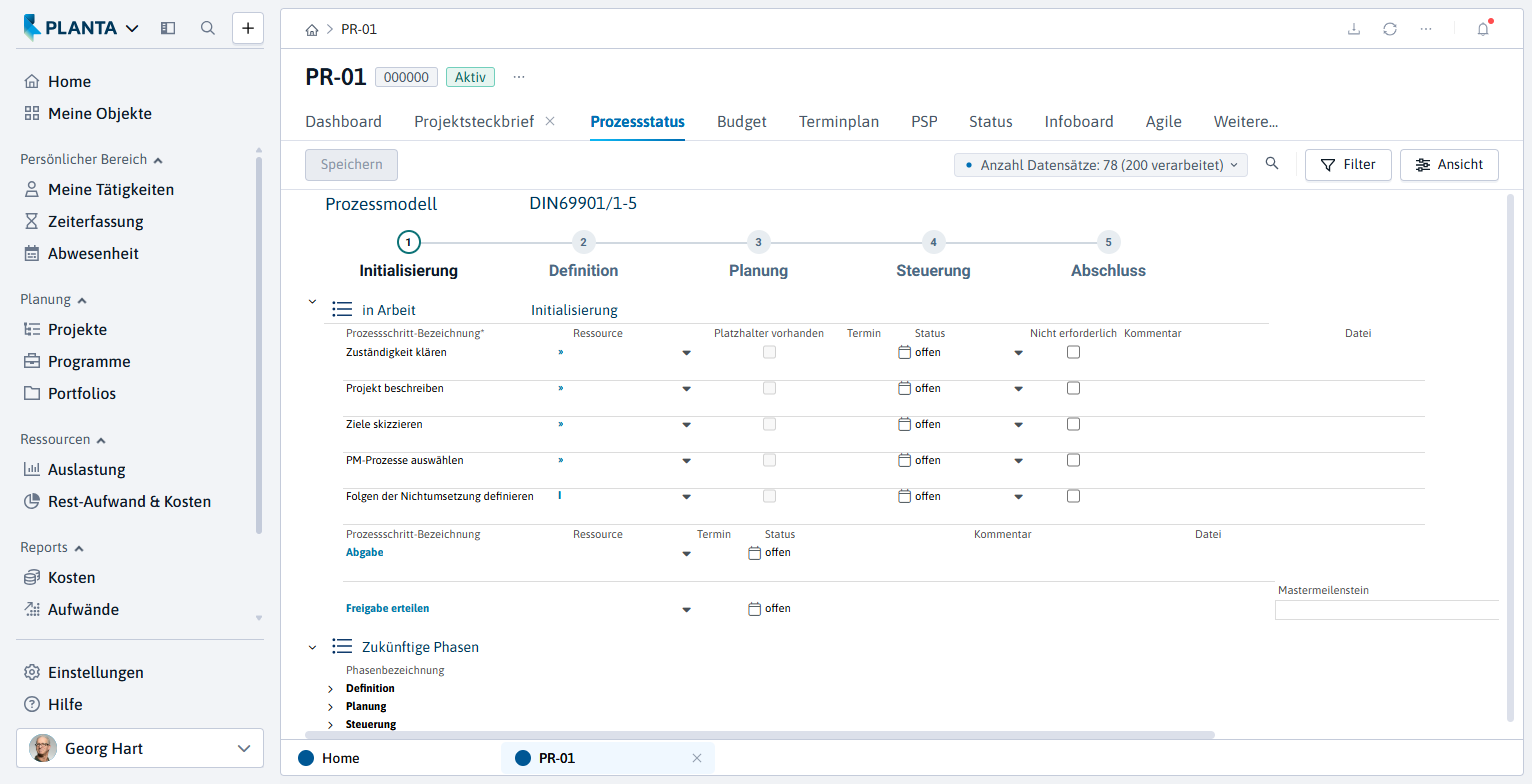This screenshot has height=784, width=1532.
Task: Select step 5 Abschluss in process stepper
Action: tap(1108, 242)
